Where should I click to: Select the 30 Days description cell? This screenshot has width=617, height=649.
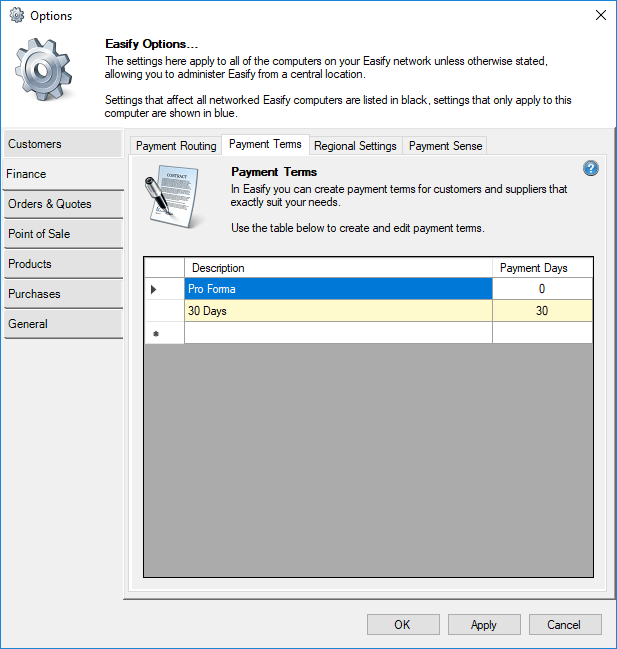[x=338, y=311]
